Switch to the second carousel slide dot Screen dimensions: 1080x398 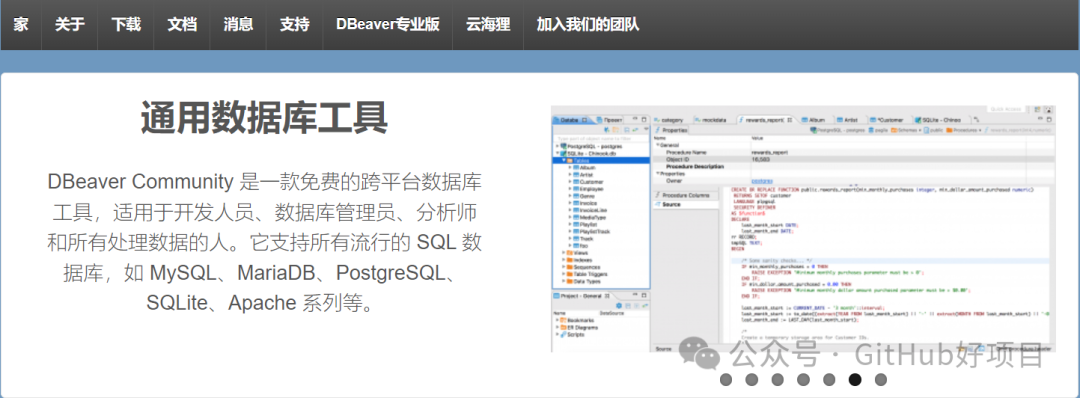pyautogui.click(x=751, y=379)
